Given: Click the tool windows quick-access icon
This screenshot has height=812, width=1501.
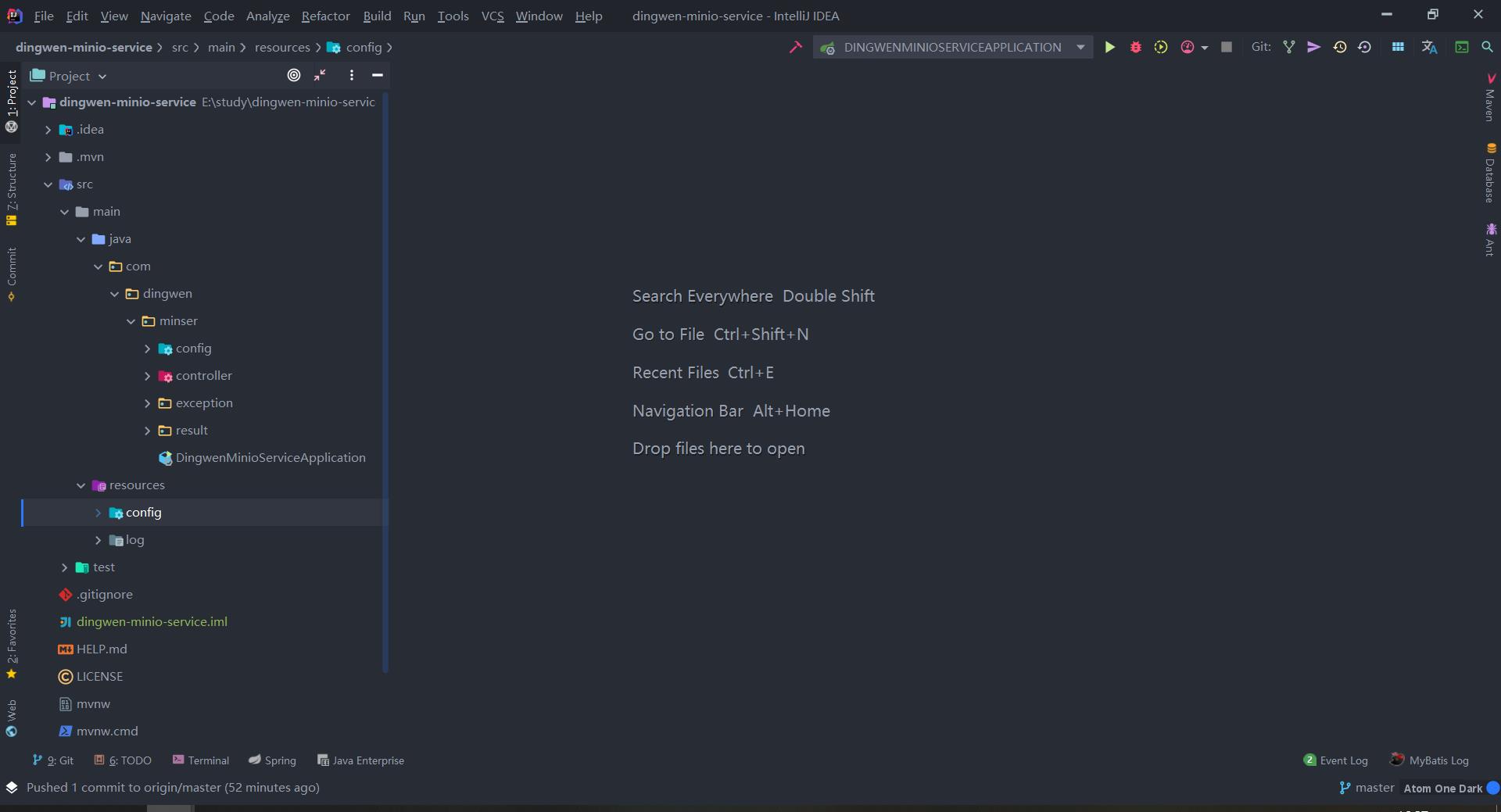Looking at the screenshot, I should click(12, 788).
